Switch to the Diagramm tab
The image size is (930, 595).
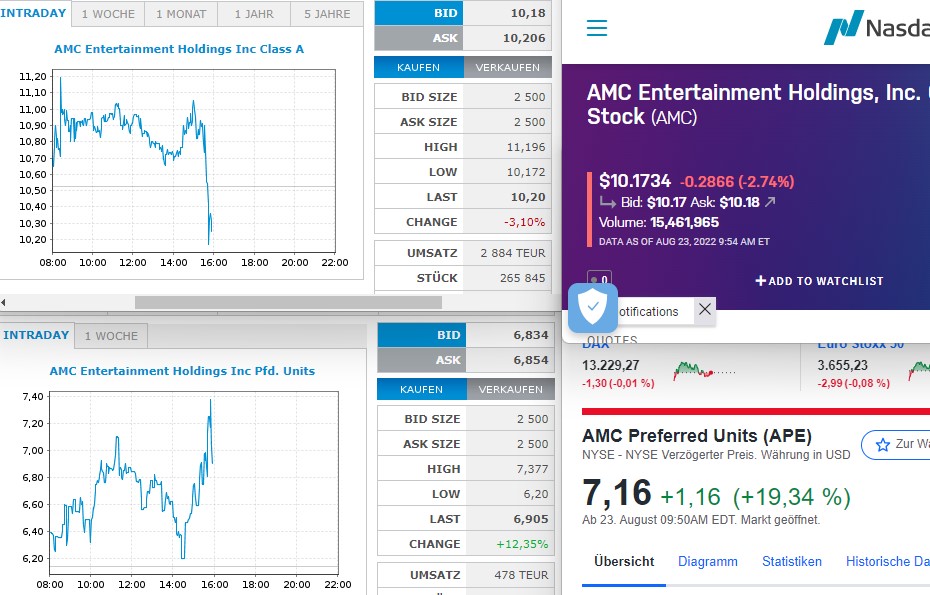708,561
